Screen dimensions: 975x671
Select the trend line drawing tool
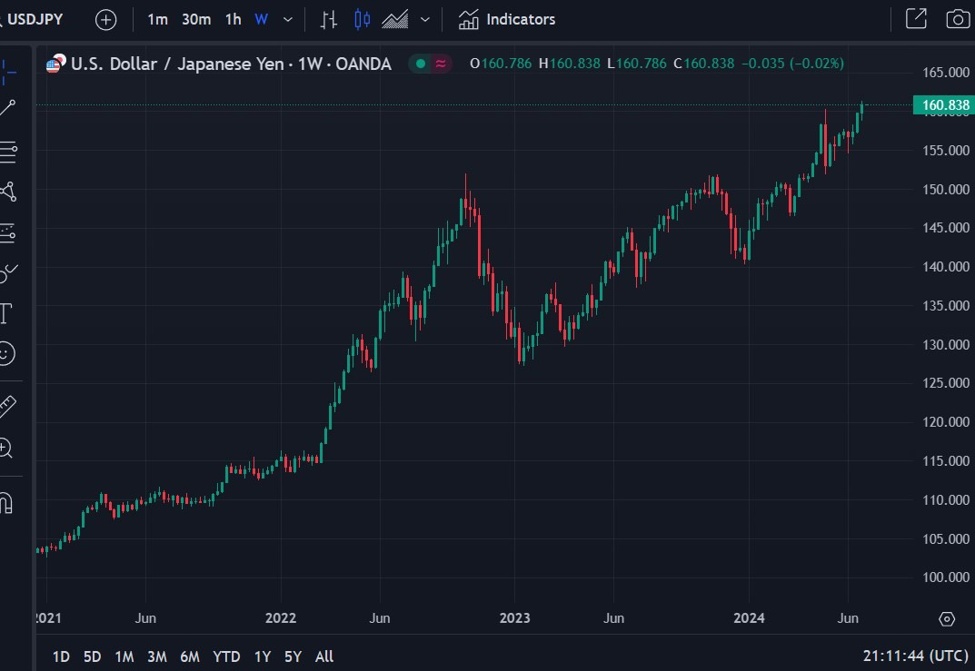tap(7, 108)
